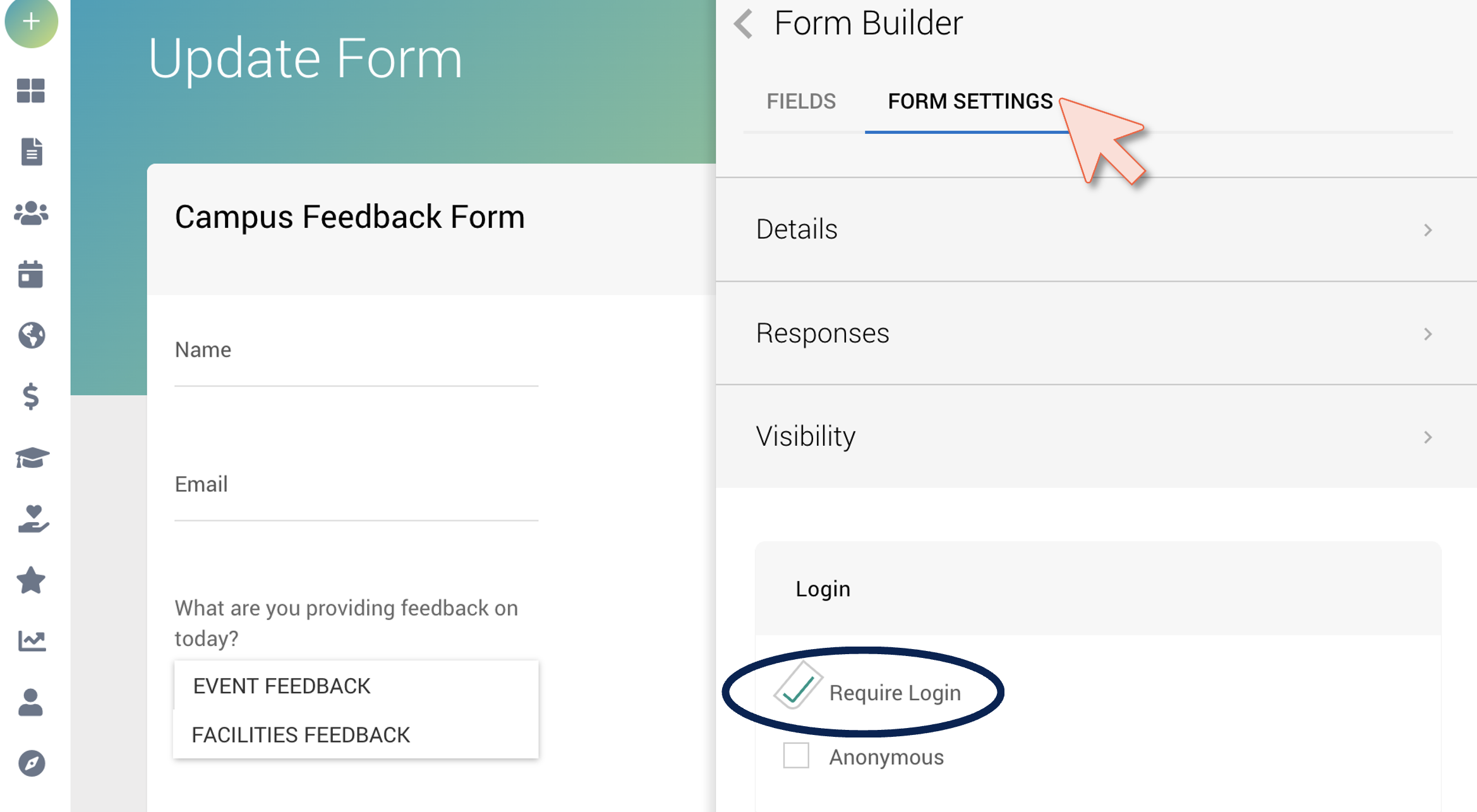This screenshot has height=812, width=1477.
Task: Open the calendar events icon
Action: tap(31, 274)
